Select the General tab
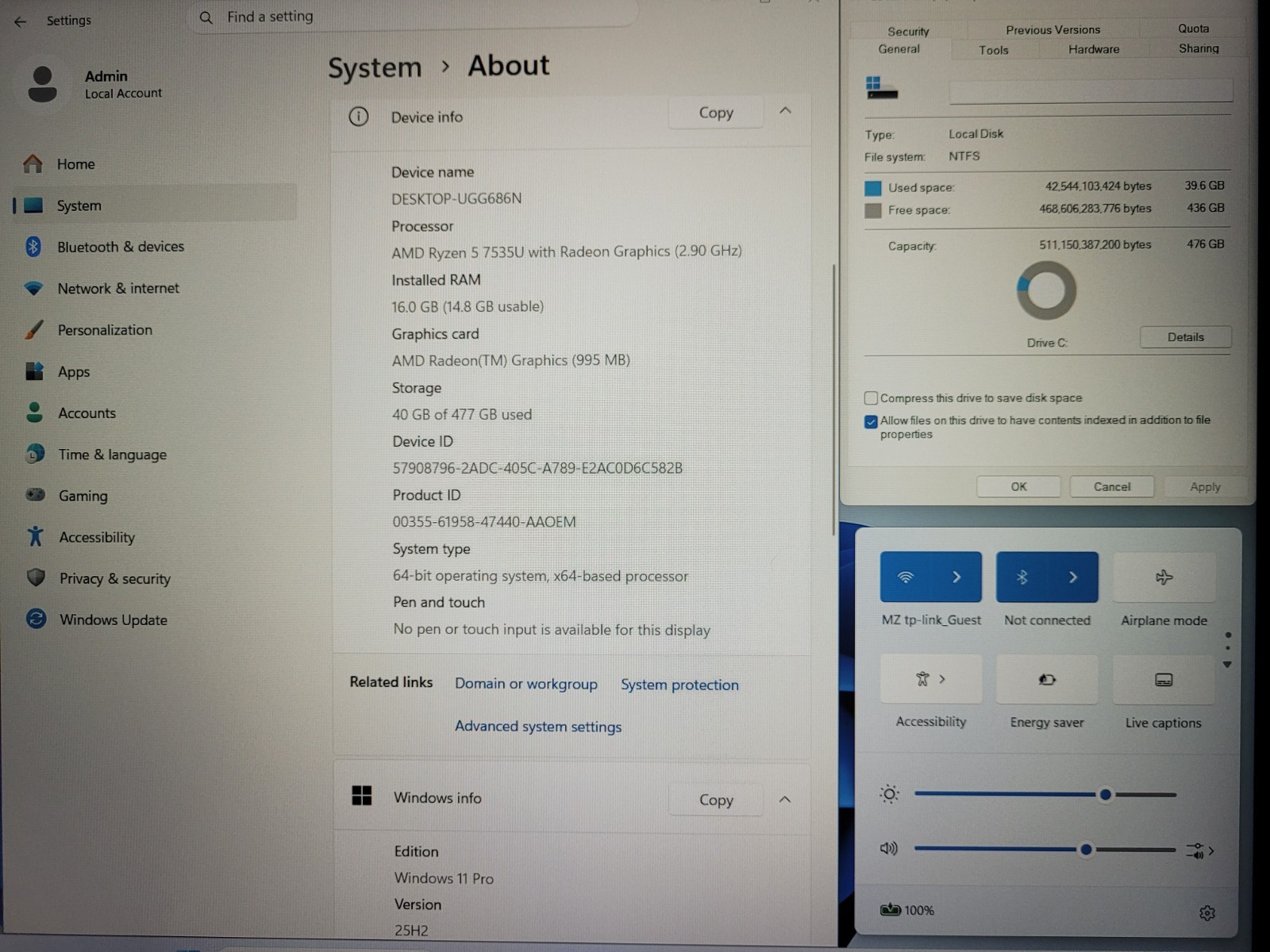 (899, 49)
